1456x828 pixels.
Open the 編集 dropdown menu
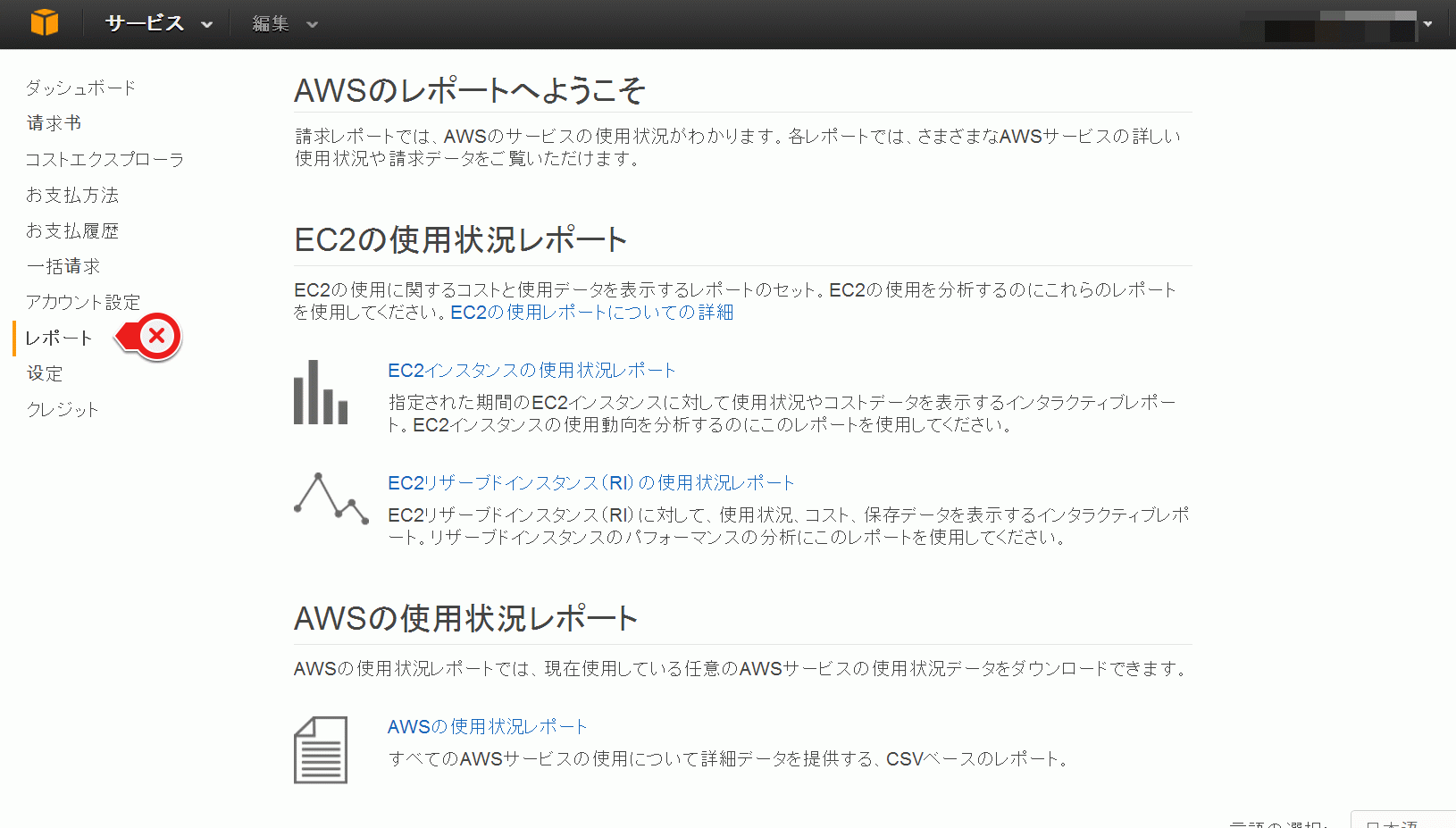284,24
